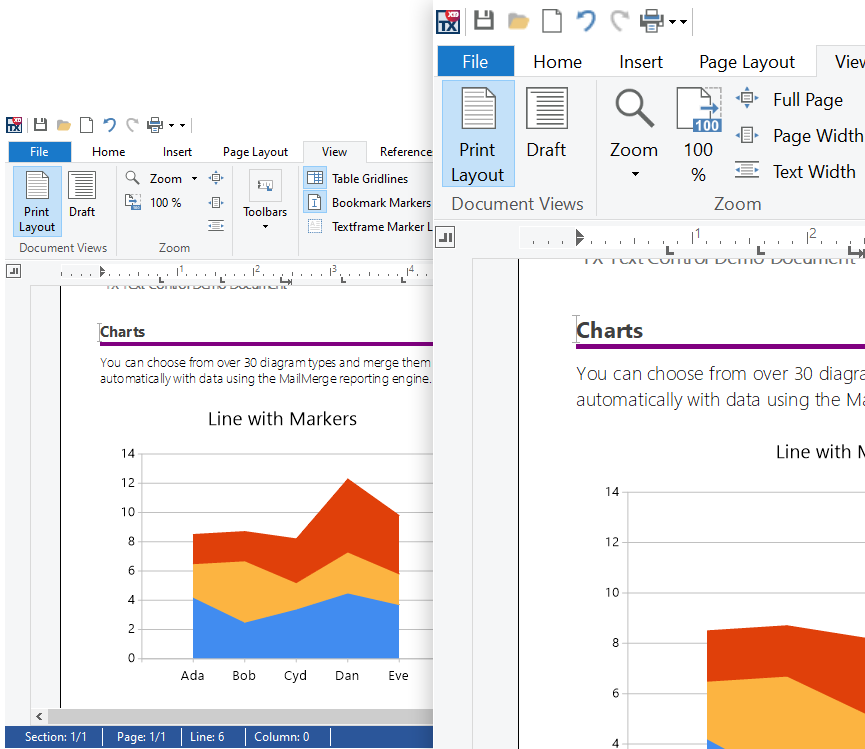
Task: Click the 100 % zoom icon in right window
Action: (x=698, y=135)
